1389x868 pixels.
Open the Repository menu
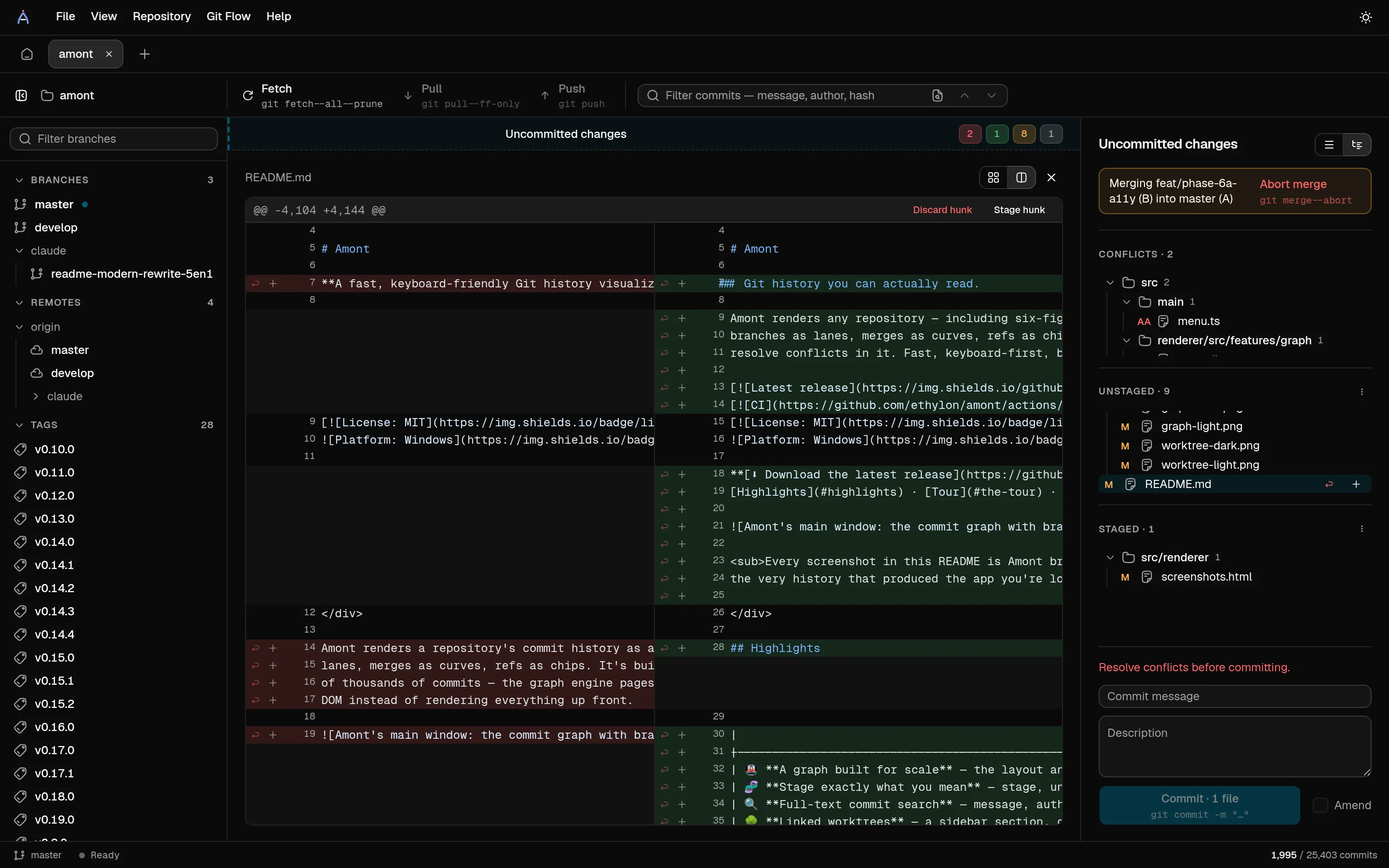[x=162, y=17]
